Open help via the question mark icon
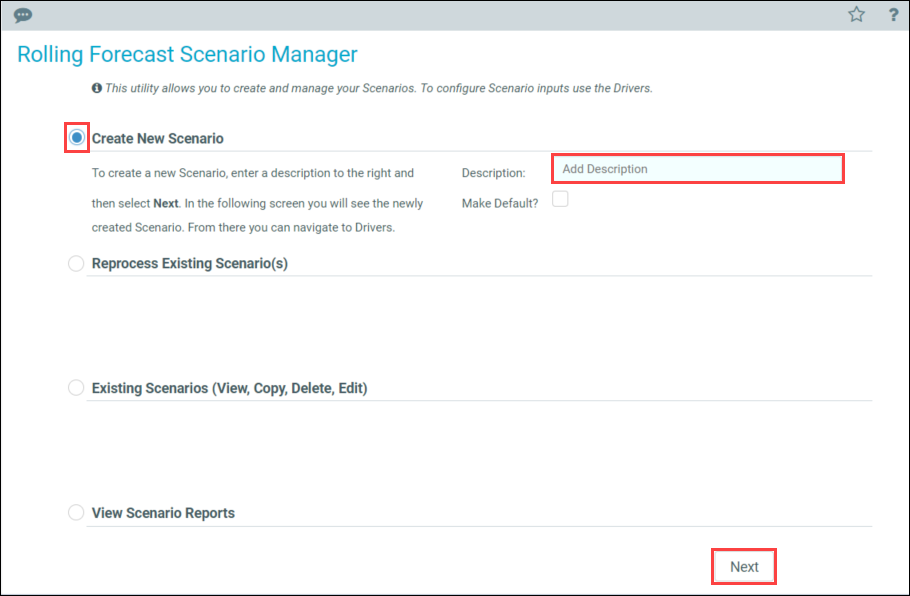 pos(894,15)
